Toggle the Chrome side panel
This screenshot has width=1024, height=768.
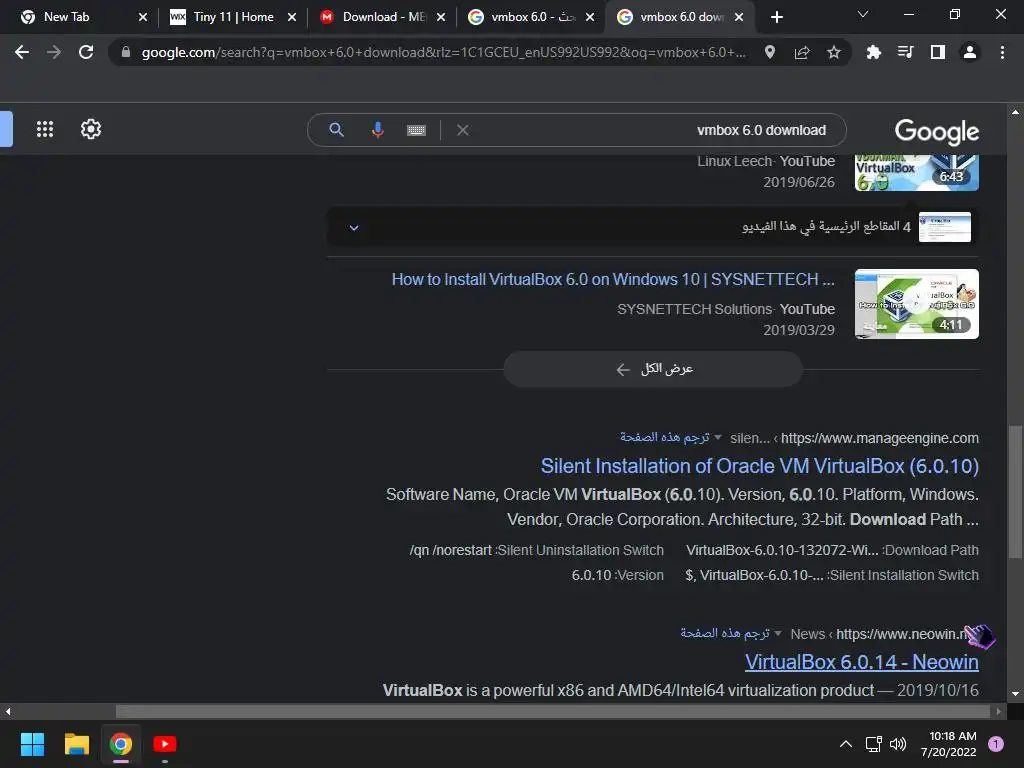click(937, 52)
